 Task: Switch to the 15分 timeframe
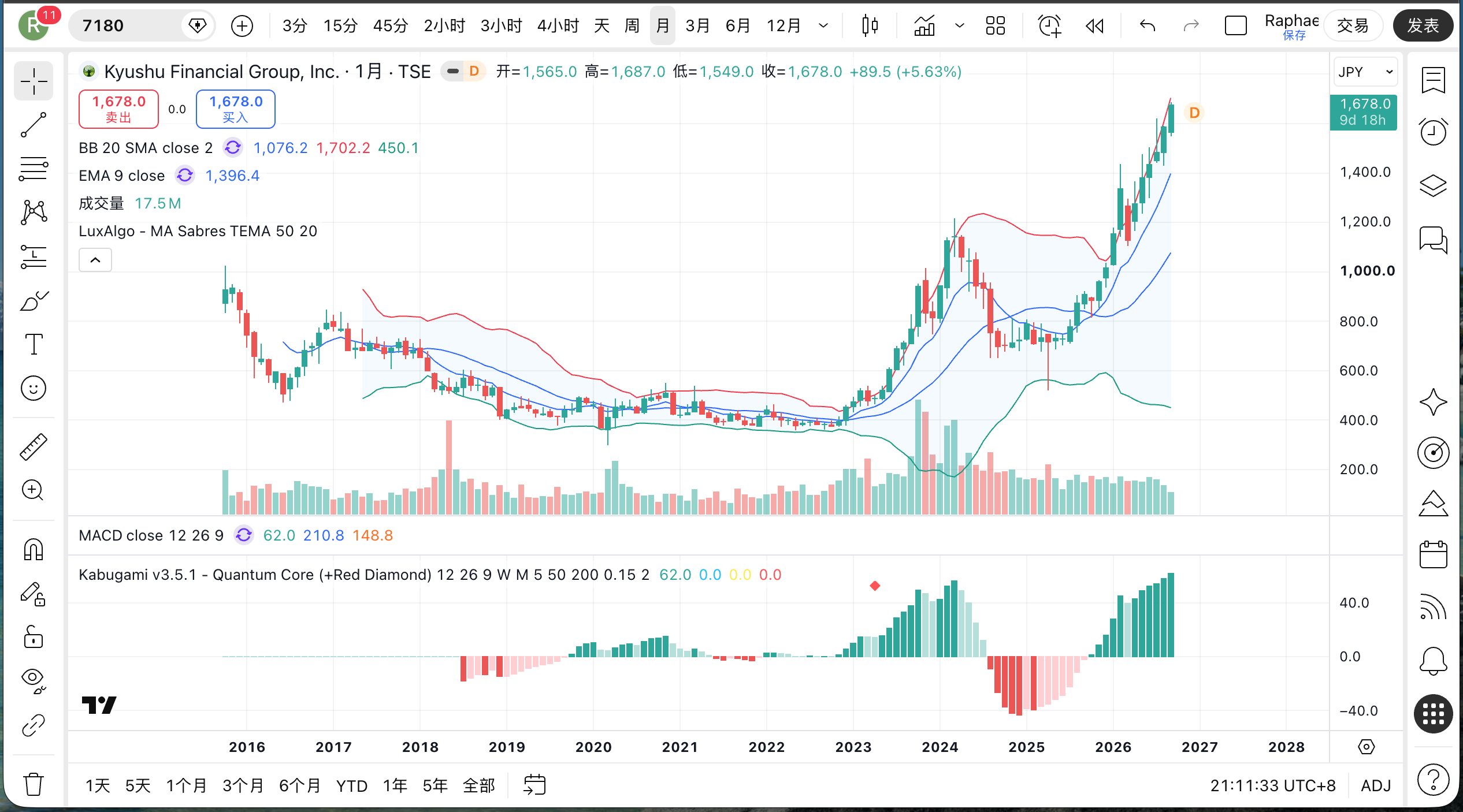pos(341,26)
